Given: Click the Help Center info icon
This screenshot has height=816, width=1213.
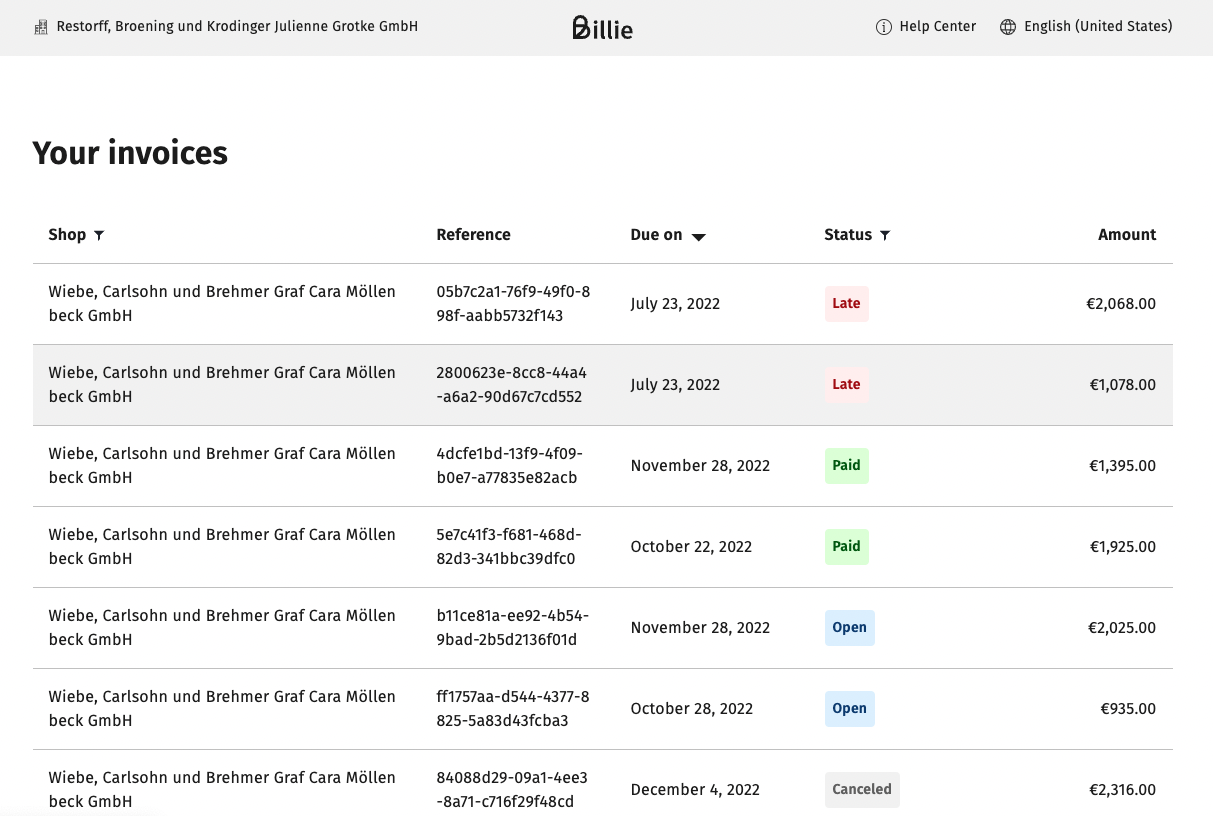Looking at the screenshot, I should coord(883,27).
